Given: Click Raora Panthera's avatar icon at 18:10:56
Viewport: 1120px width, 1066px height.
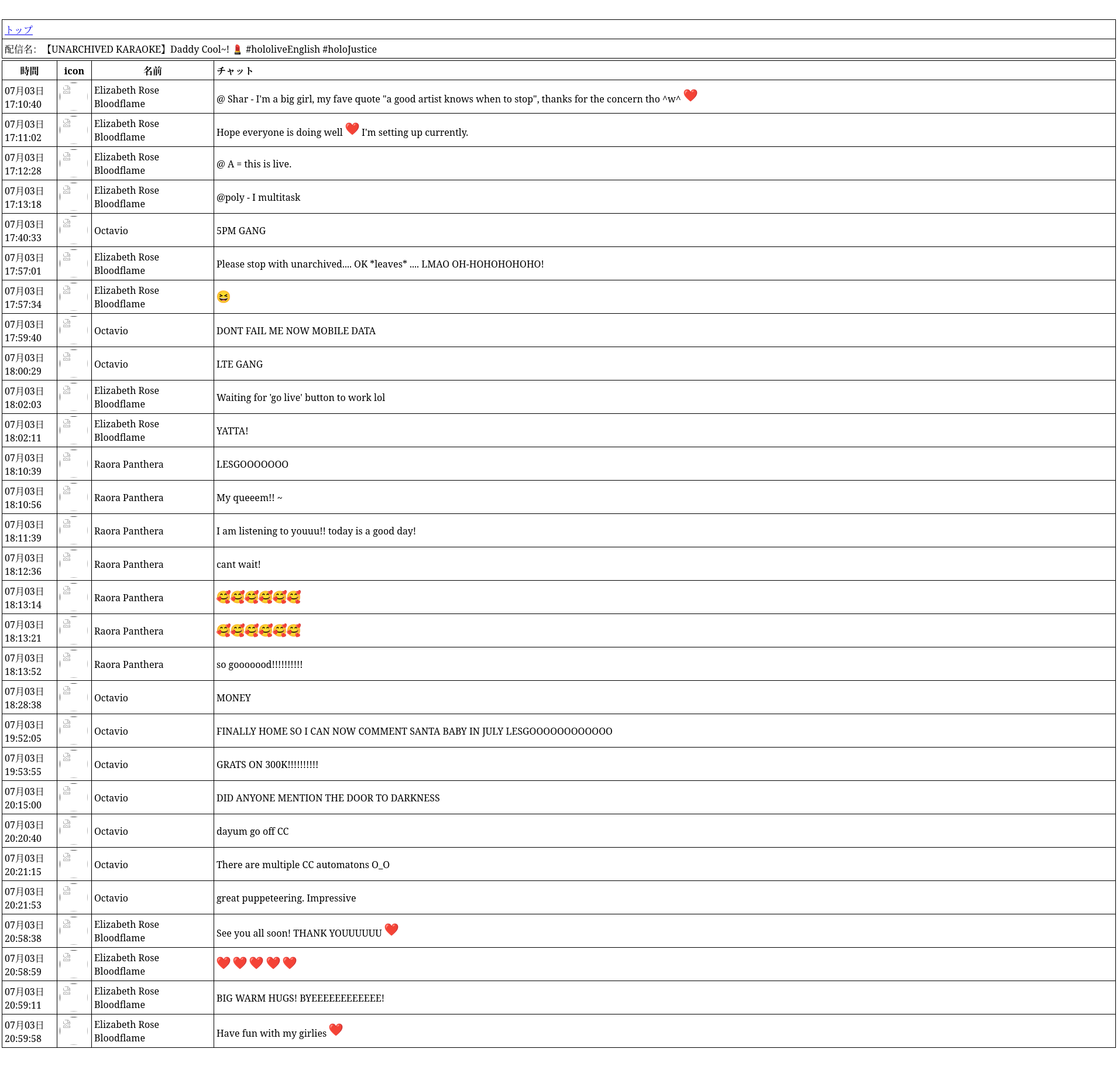Looking at the screenshot, I should pyautogui.click(x=74, y=497).
